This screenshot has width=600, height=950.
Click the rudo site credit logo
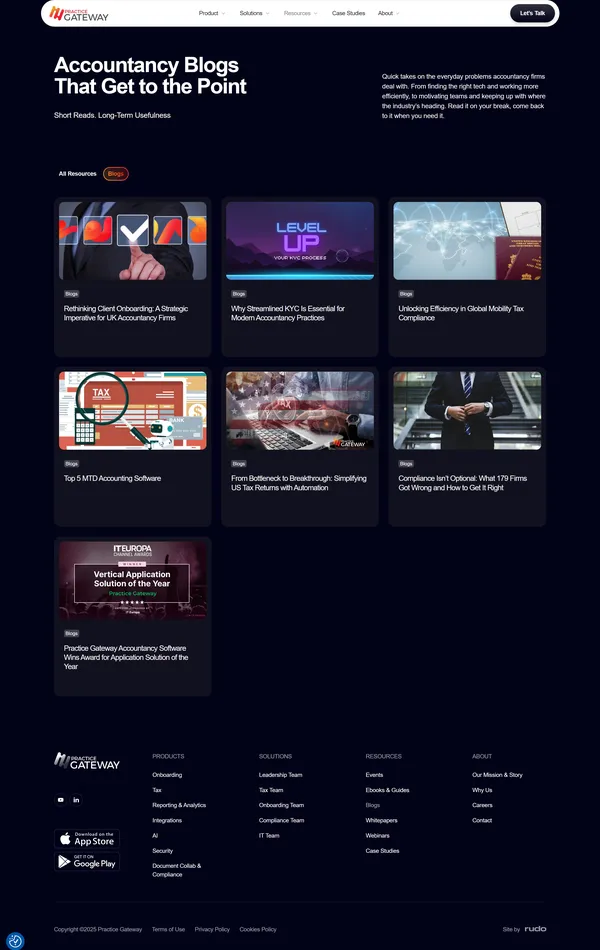tap(535, 929)
